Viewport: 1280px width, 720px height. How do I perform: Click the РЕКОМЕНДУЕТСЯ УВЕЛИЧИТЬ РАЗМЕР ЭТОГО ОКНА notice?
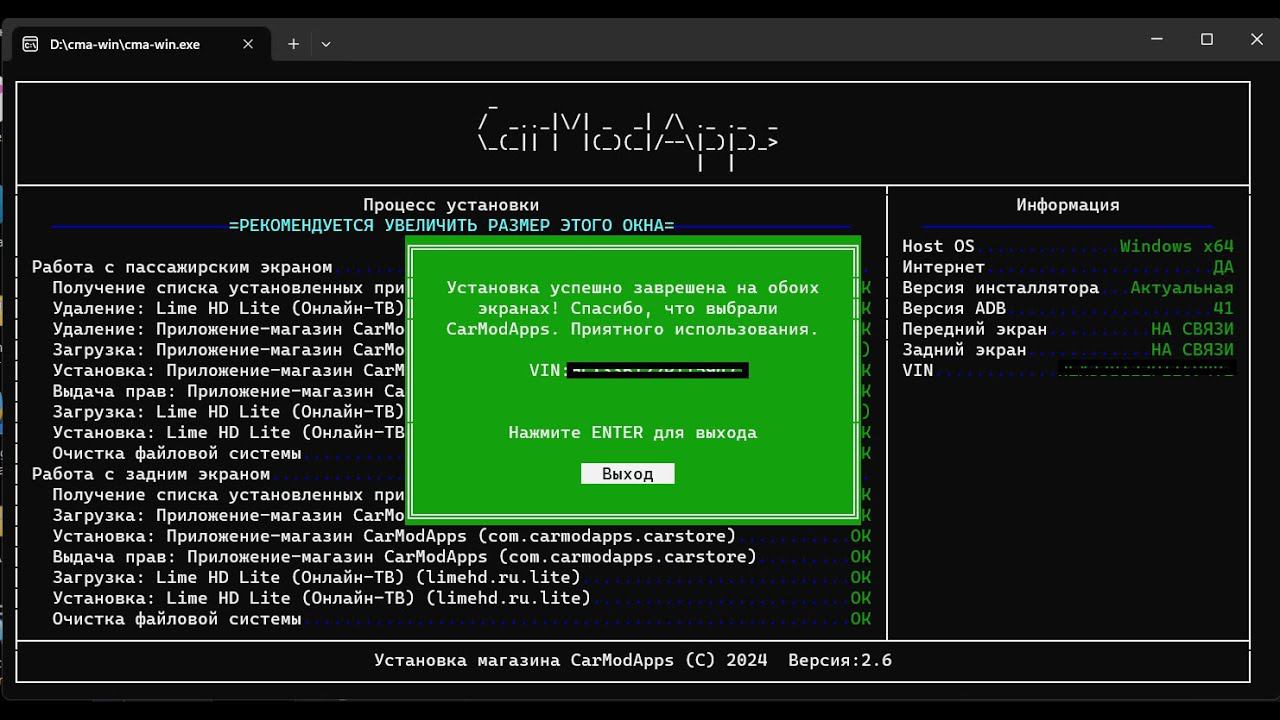click(x=451, y=226)
